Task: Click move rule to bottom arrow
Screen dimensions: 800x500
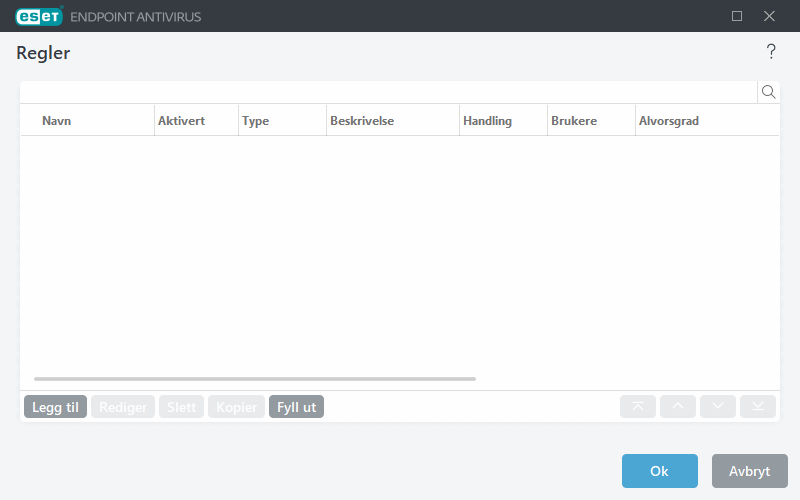Action: coord(758,406)
